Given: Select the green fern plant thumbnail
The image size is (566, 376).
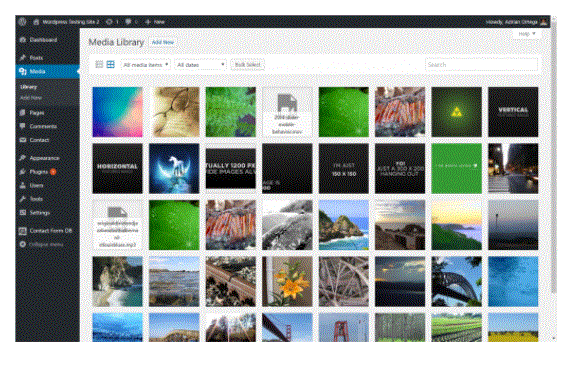Looking at the screenshot, I should (x=231, y=112).
